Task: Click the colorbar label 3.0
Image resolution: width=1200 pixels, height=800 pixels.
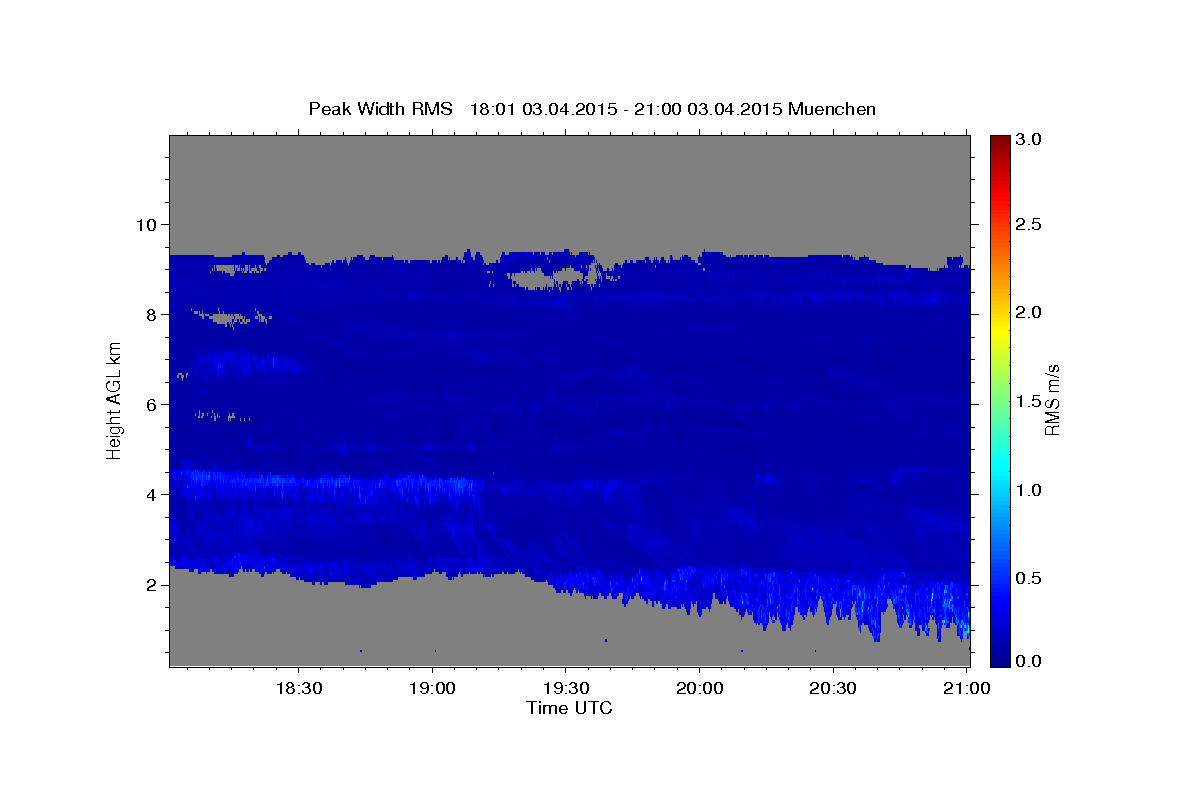Action: pyautogui.click(x=1029, y=139)
